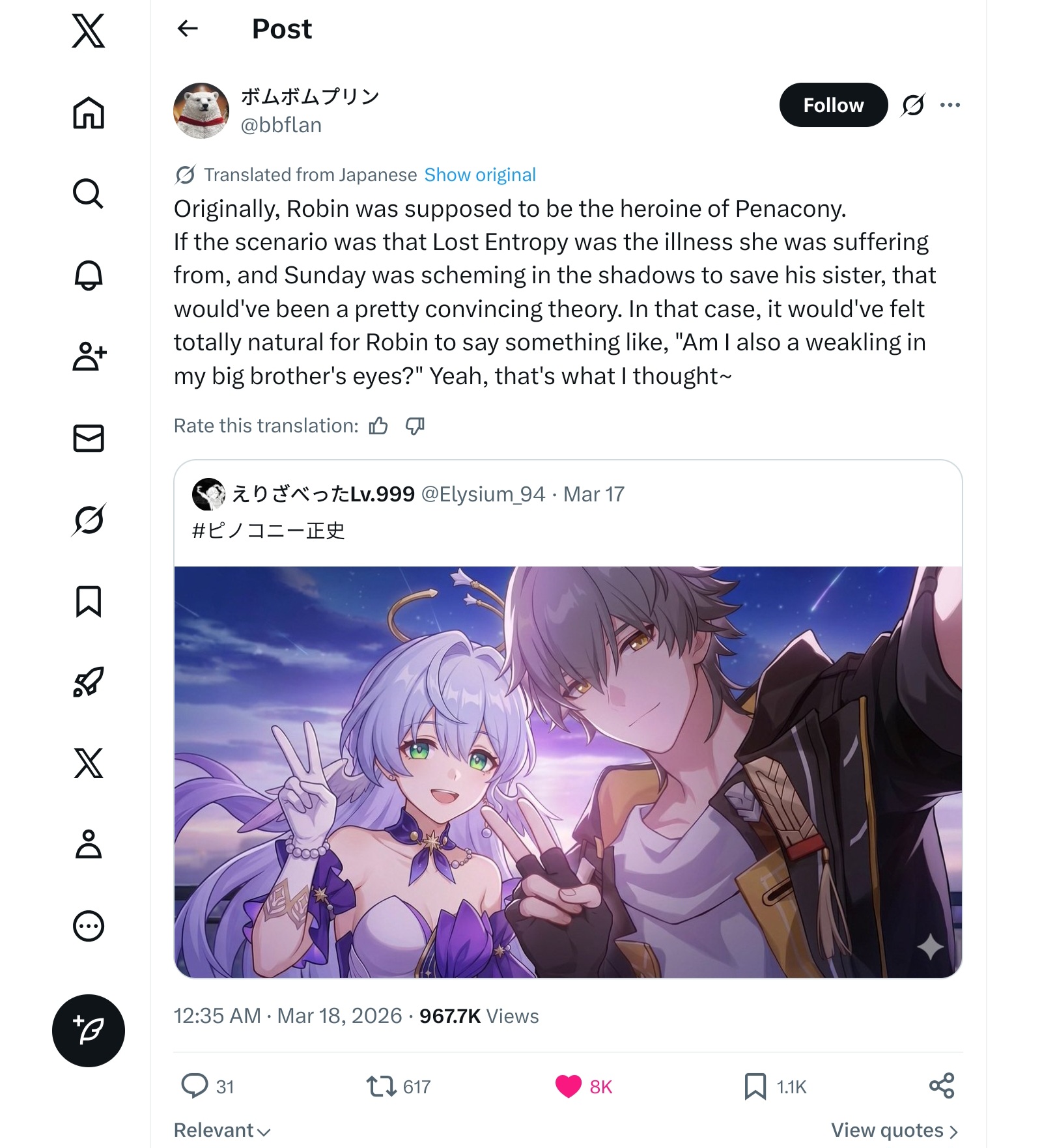The width and height of the screenshot is (1042, 1148).
Task: Follow the @bbflan account
Action: 833,105
